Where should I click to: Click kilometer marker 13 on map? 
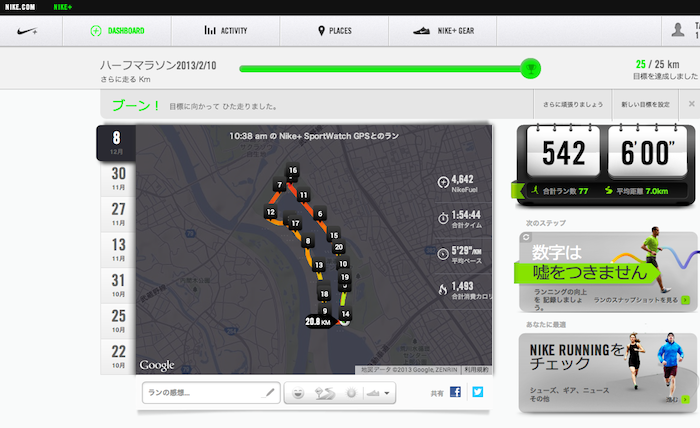coord(319,265)
